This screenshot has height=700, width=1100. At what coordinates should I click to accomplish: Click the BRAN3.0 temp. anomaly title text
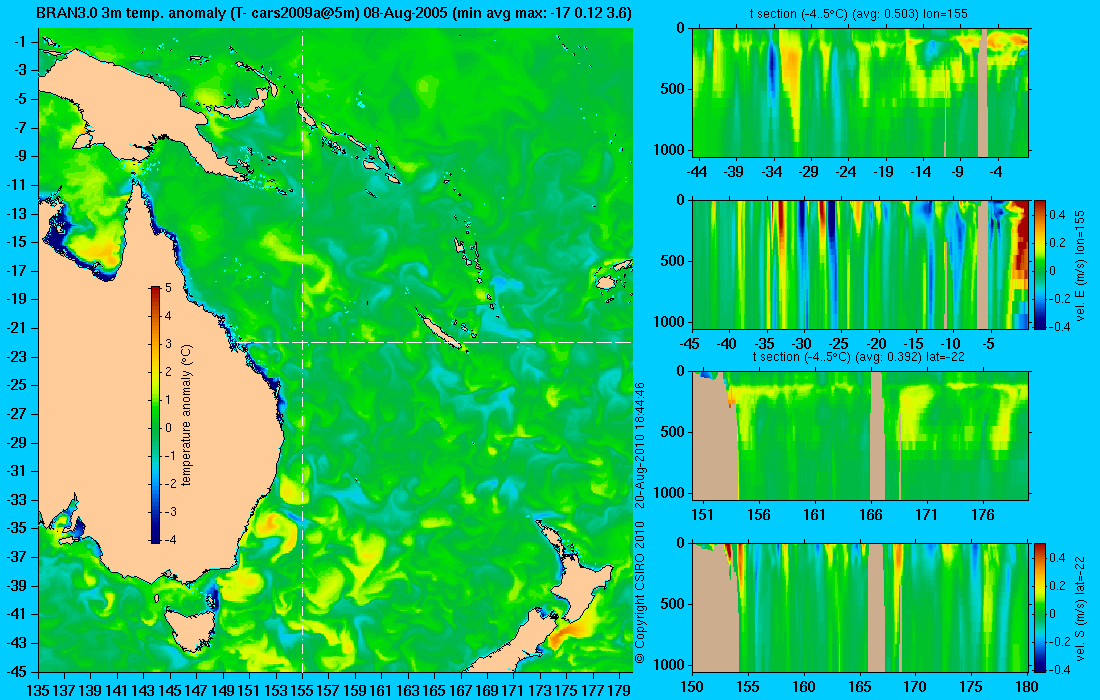pyautogui.click(x=333, y=13)
